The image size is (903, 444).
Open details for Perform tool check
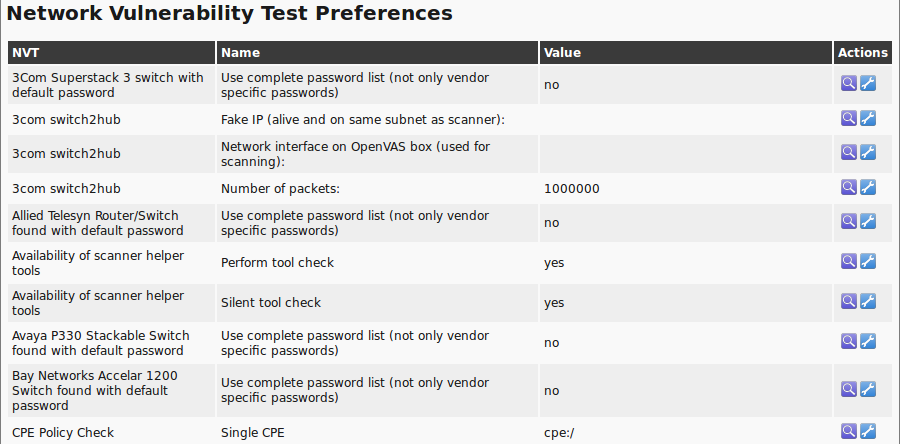pos(848,262)
